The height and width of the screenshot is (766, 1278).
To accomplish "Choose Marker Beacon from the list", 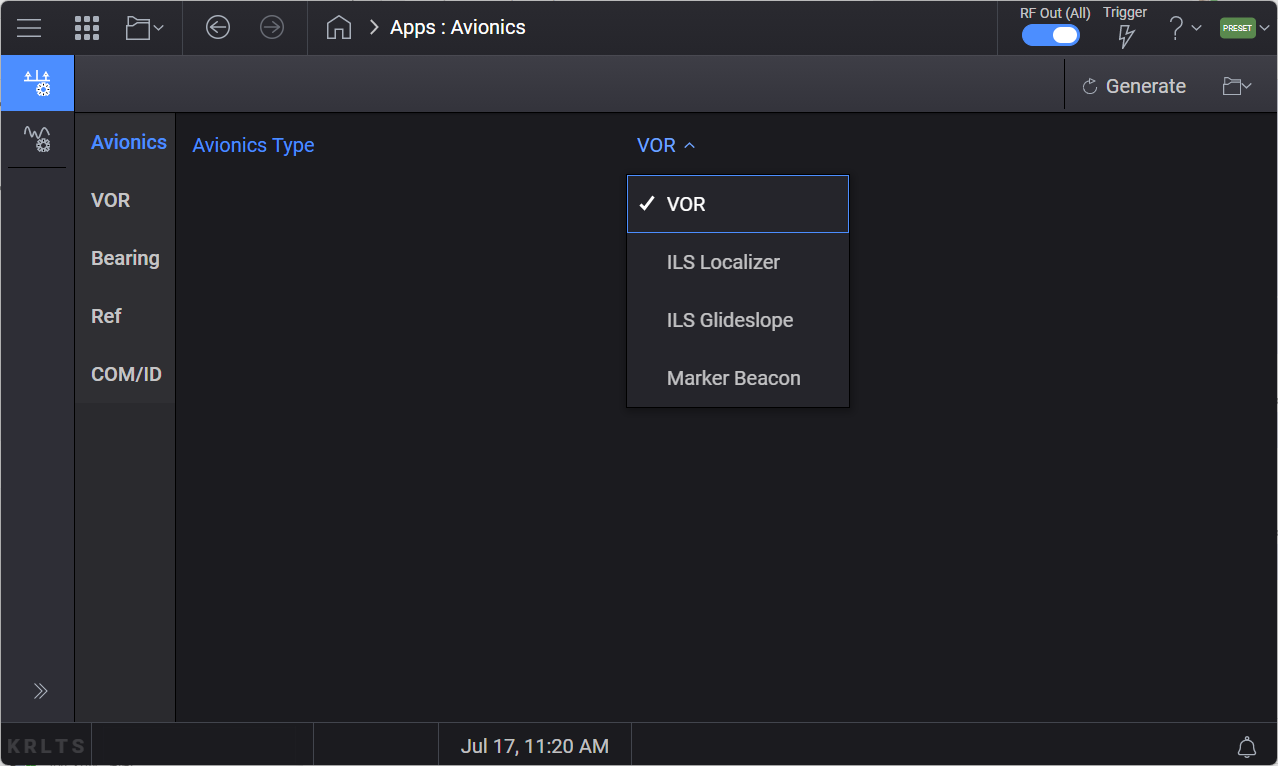I will click(733, 378).
